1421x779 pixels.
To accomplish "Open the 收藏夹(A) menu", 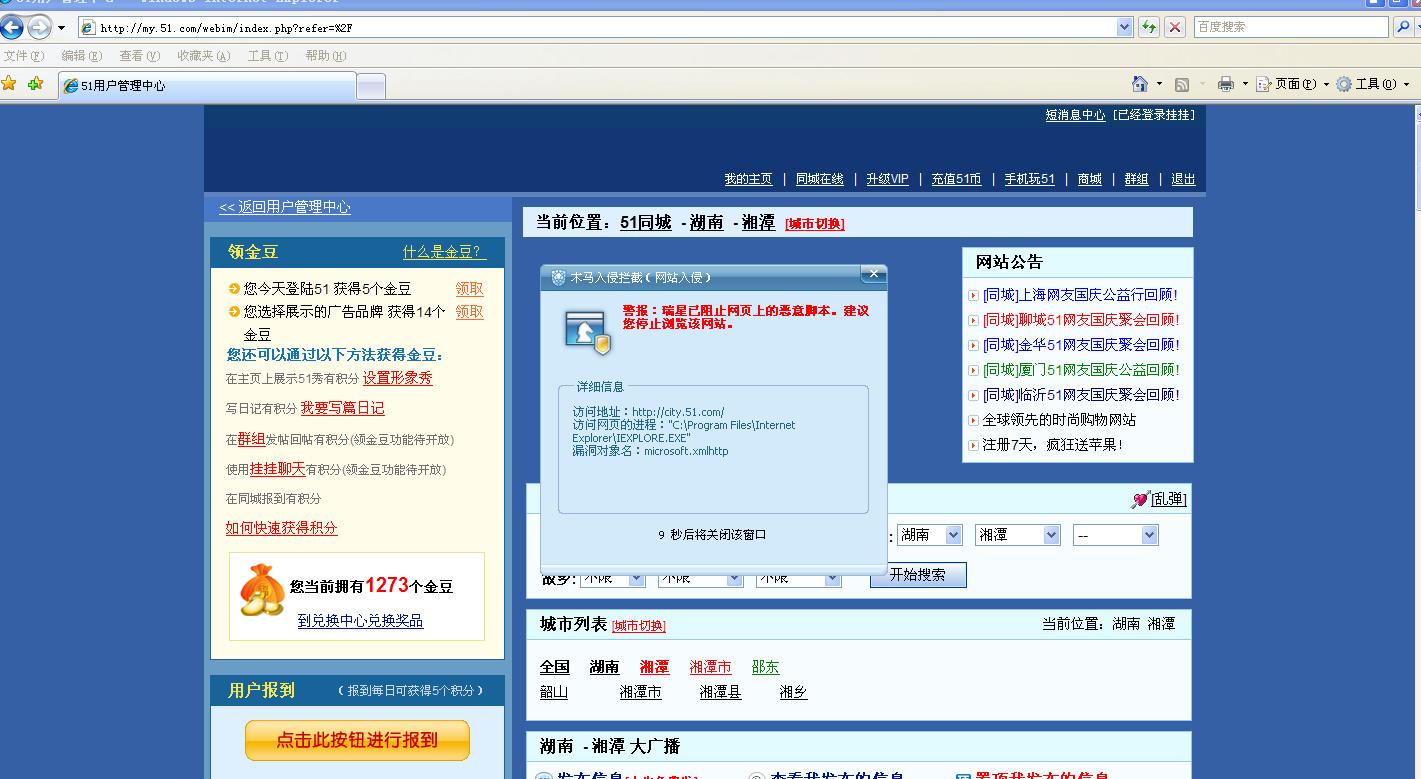I will click(x=204, y=56).
